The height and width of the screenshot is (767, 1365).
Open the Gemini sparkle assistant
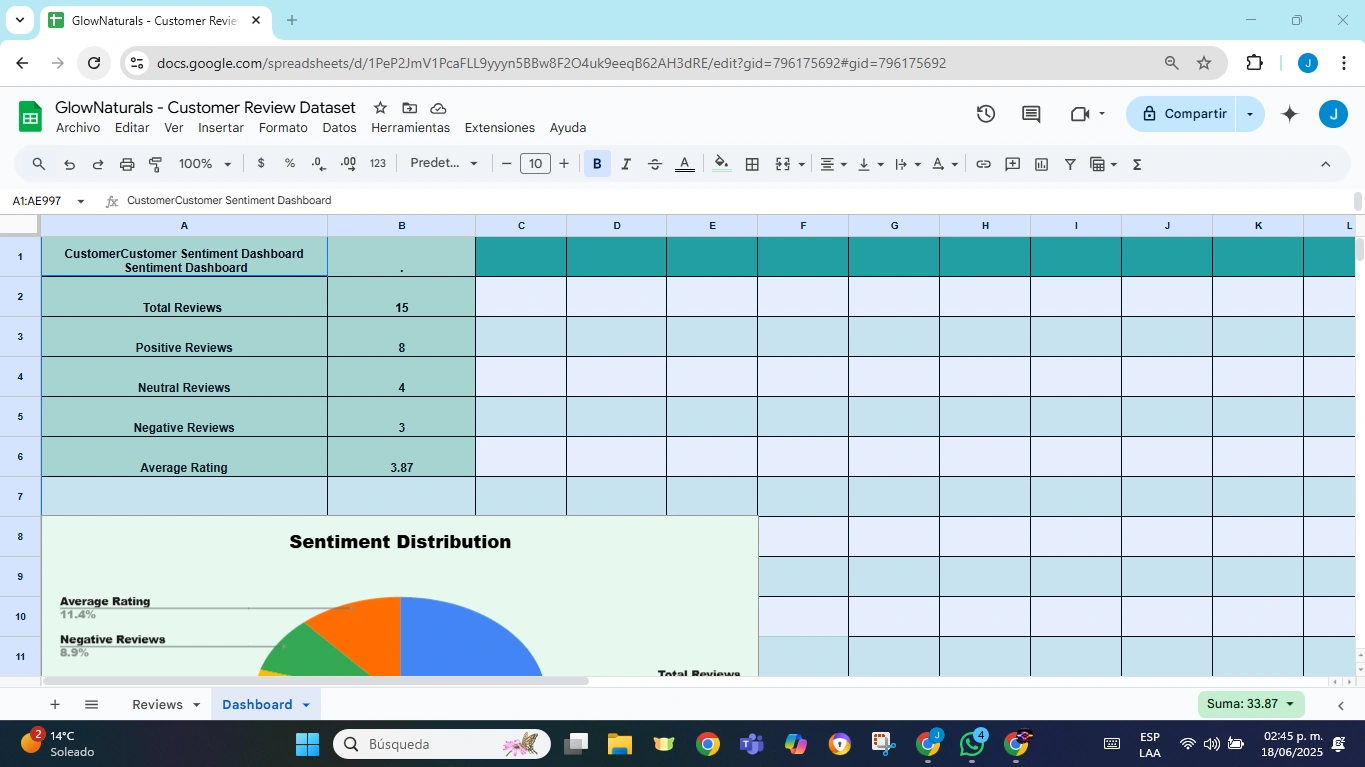[1290, 114]
